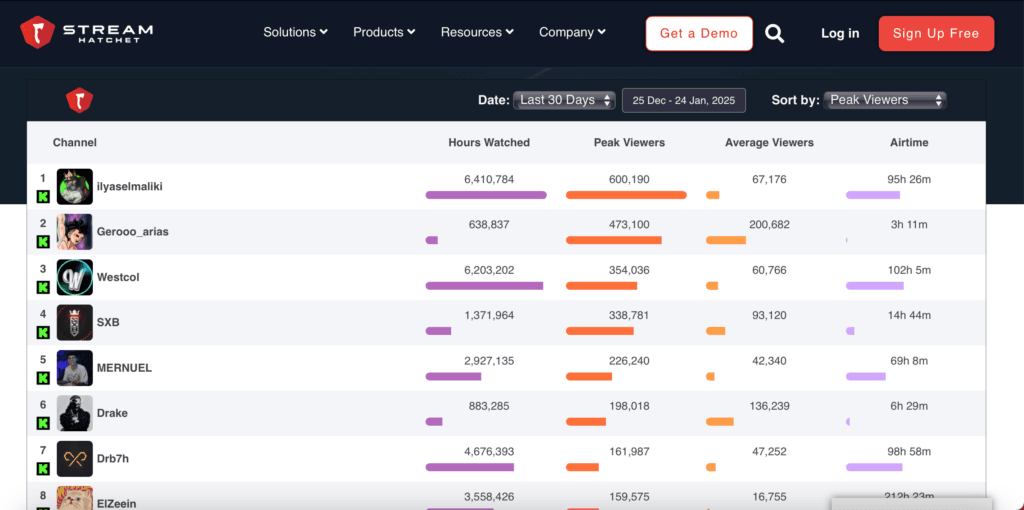Open SXB channel avatar

[74, 323]
